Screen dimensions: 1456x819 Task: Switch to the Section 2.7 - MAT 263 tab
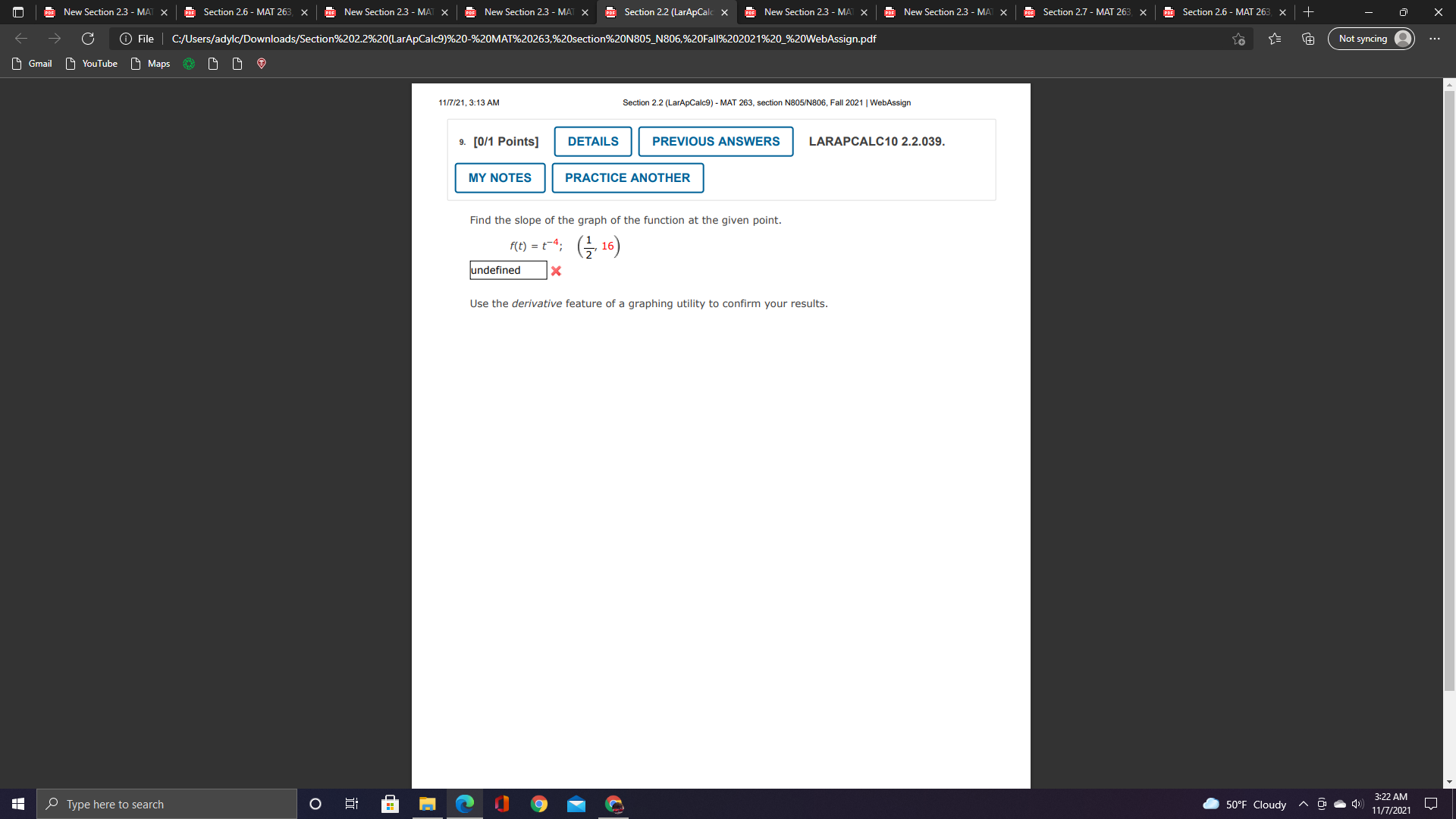[x=1084, y=12]
